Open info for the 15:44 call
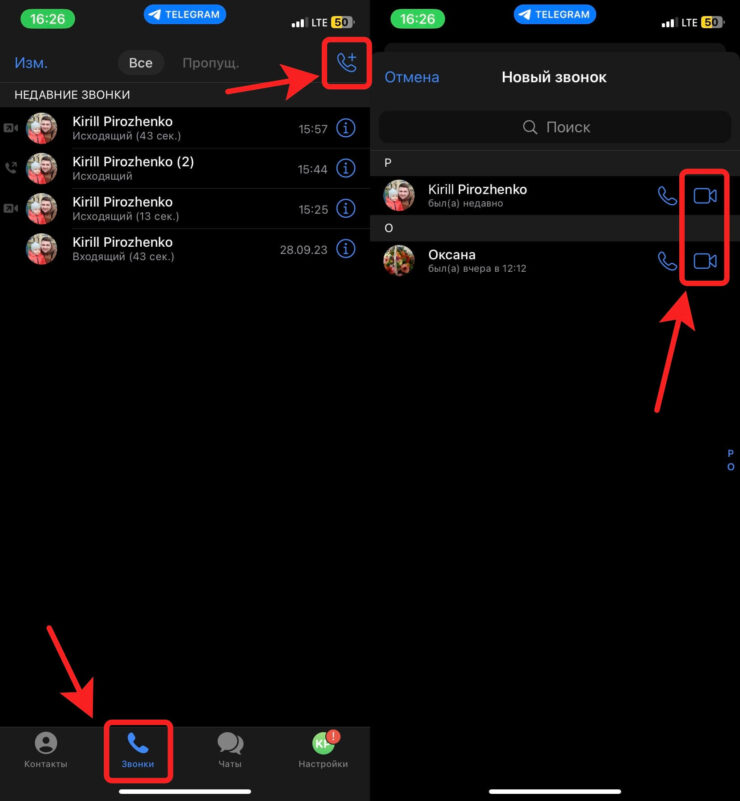740x801 pixels. 346,169
